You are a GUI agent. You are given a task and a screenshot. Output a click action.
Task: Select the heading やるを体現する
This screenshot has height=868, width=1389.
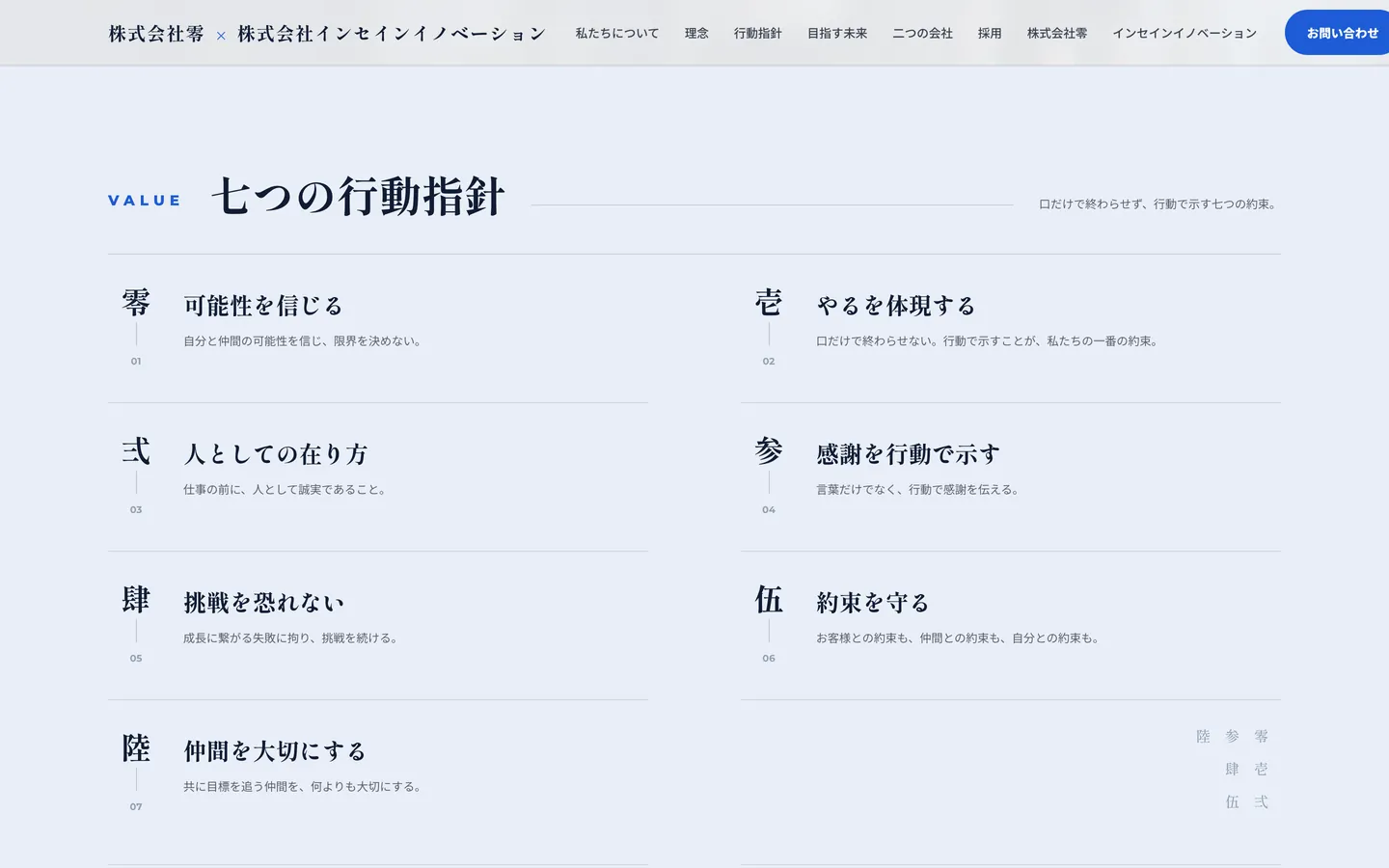pyautogui.click(x=896, y=306)
